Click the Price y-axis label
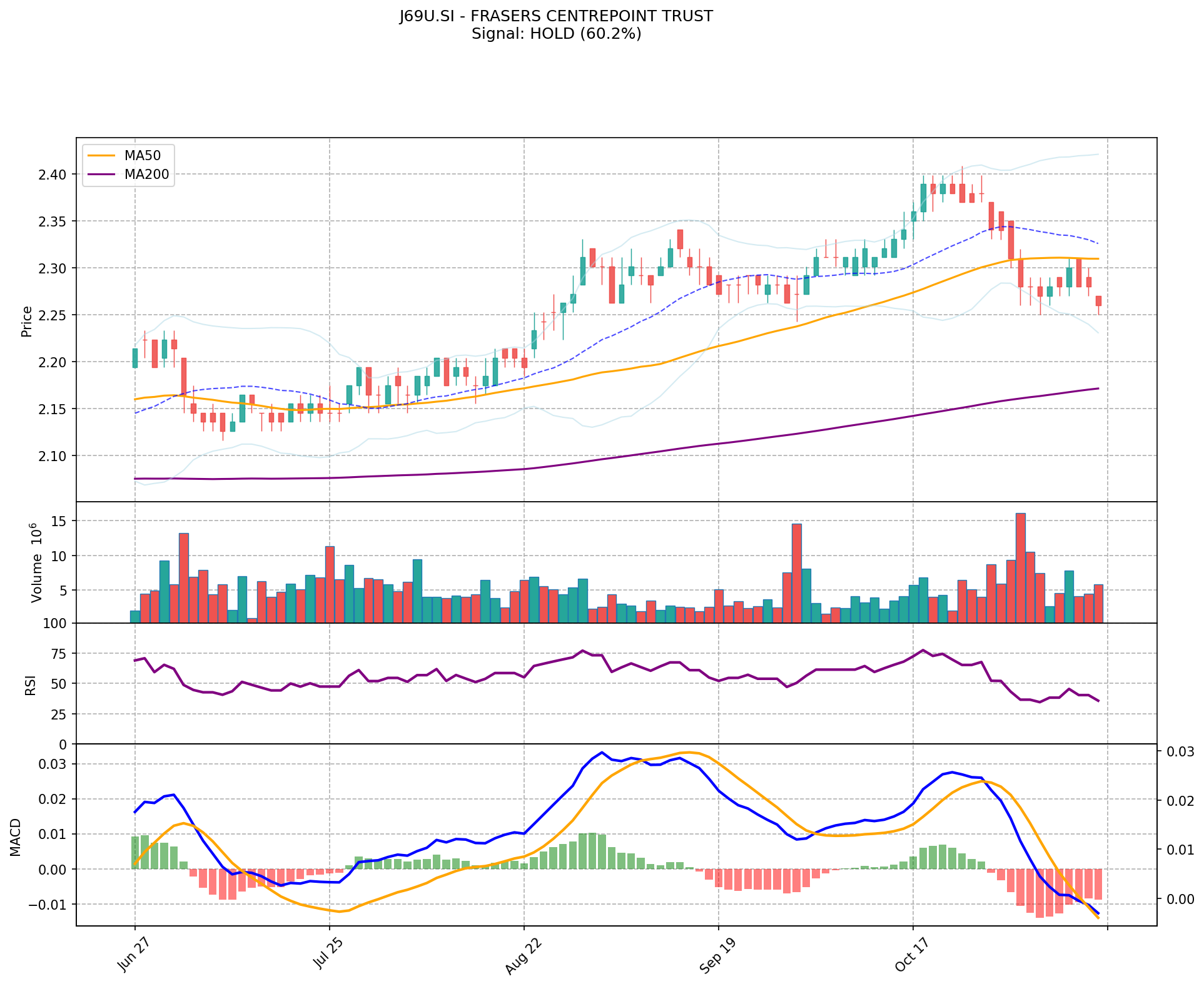Screen dimensions: 1204x986 click(27, 321)
